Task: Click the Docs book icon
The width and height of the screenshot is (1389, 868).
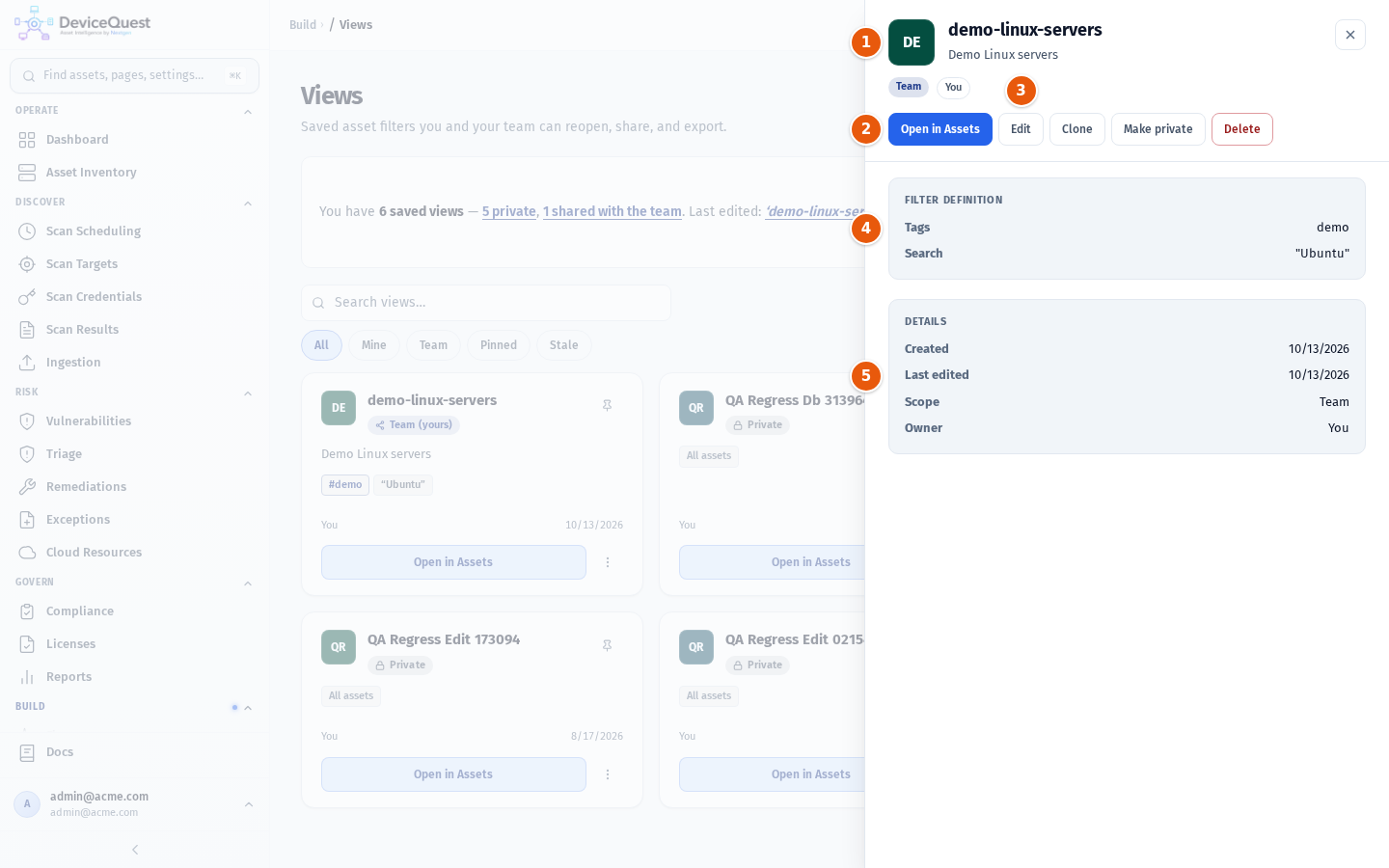Action: click(27, 752)
